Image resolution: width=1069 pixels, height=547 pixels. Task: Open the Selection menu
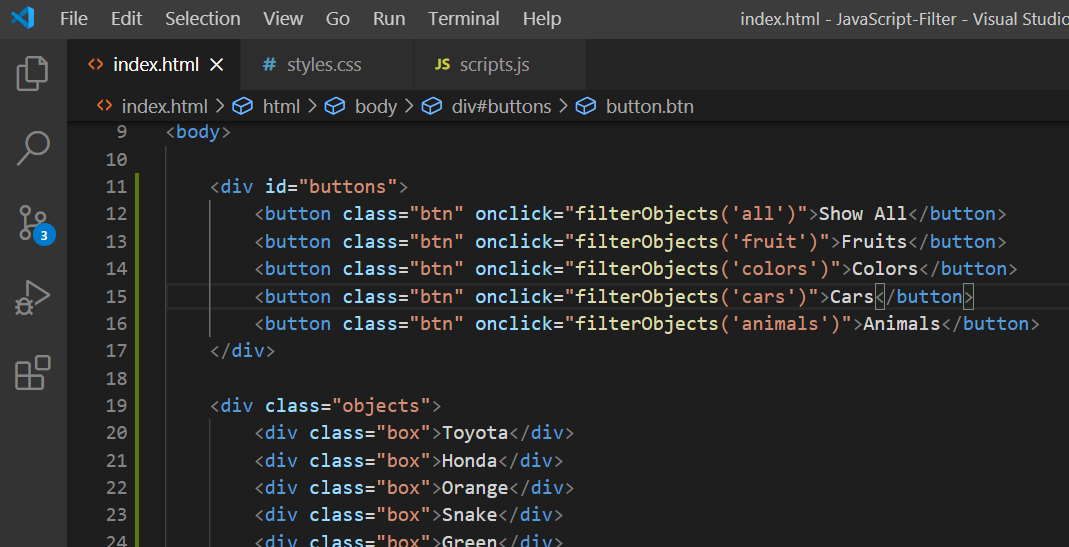(x=203, y=19)
